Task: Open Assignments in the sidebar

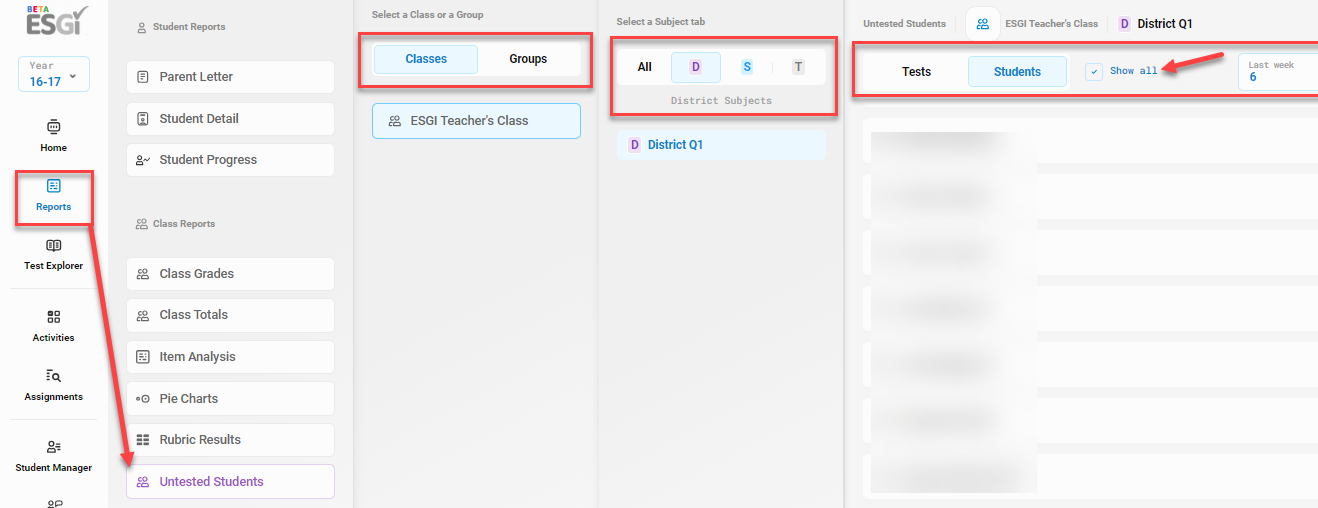Action: pos(54,386)
